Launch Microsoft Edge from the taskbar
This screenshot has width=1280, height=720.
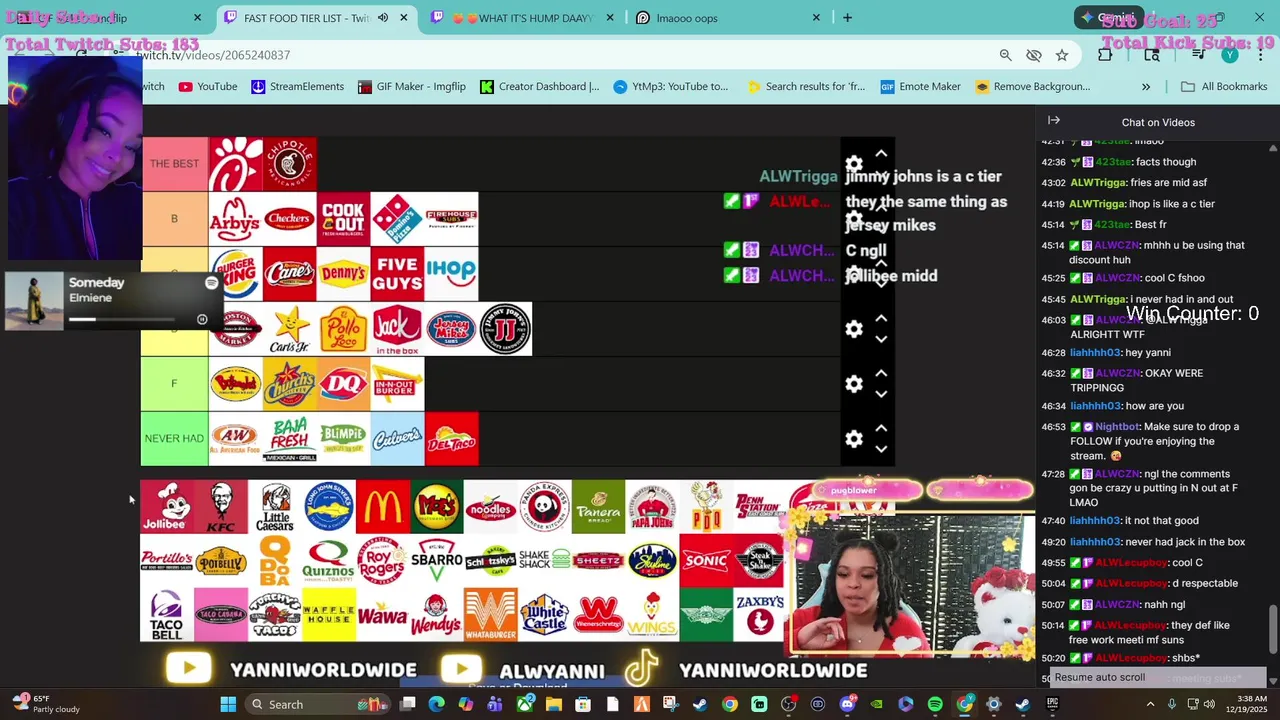436,704
